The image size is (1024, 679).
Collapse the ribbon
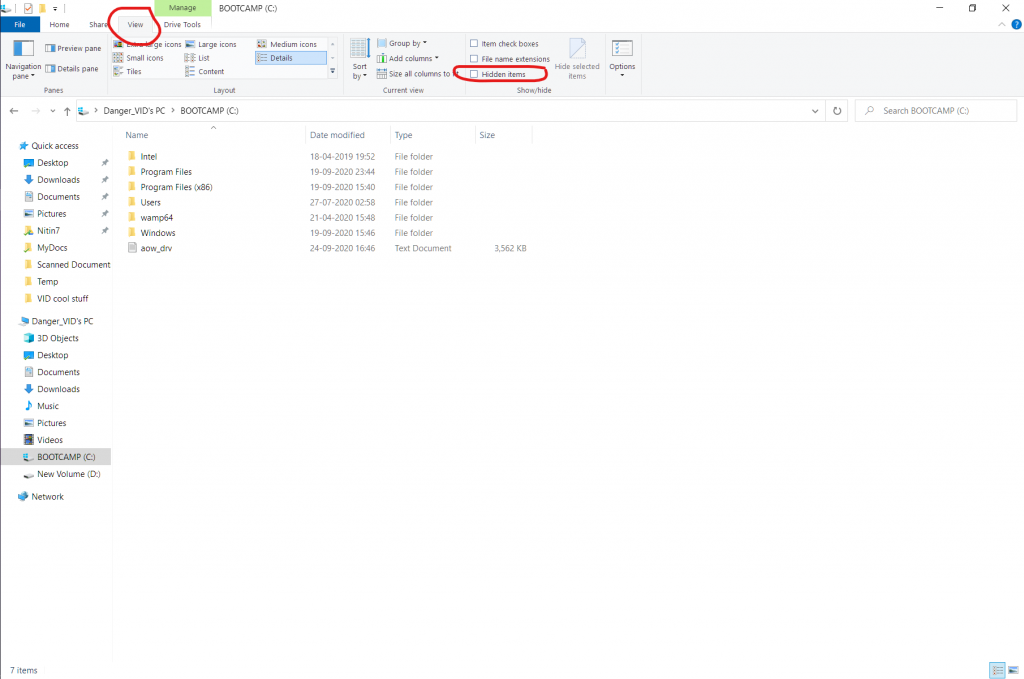click(x=1002, y=24)
